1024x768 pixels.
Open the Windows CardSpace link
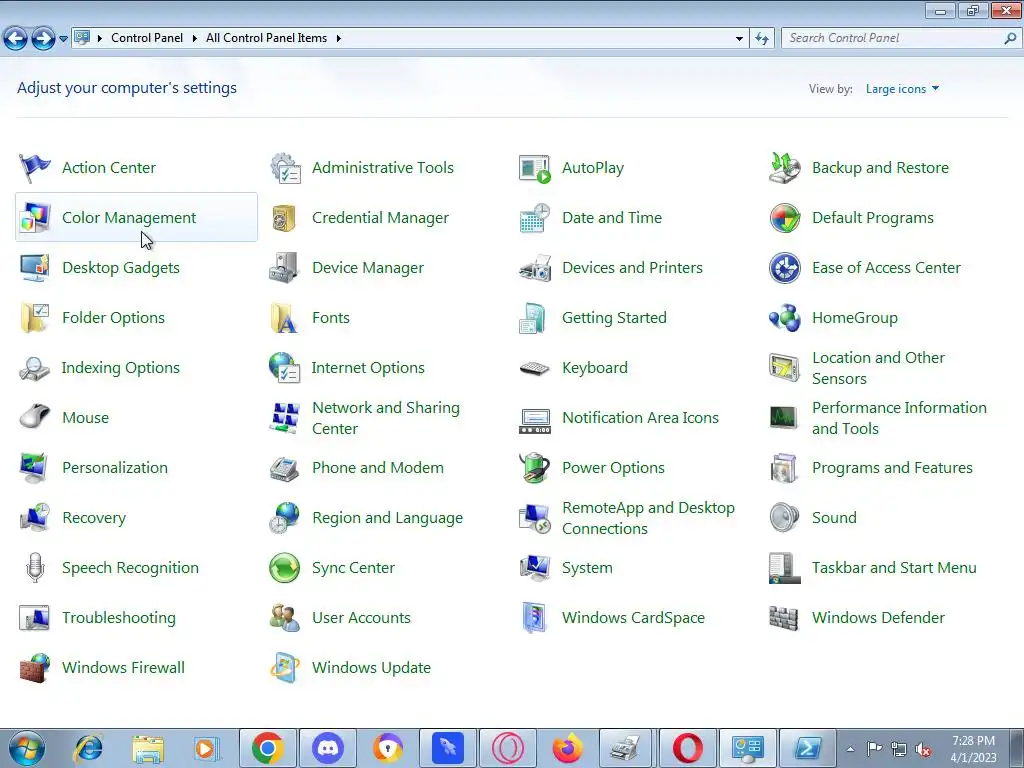point(633,618)
